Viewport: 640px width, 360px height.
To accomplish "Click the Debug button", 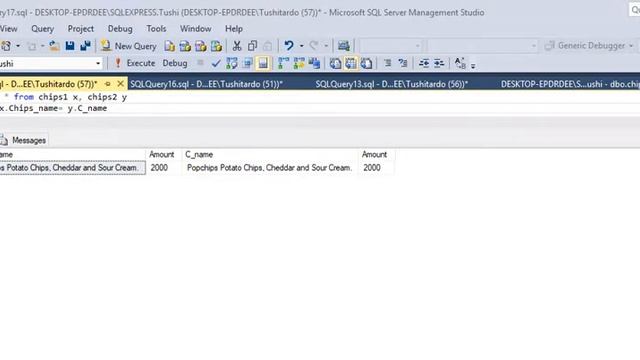I will coord(175,63).
